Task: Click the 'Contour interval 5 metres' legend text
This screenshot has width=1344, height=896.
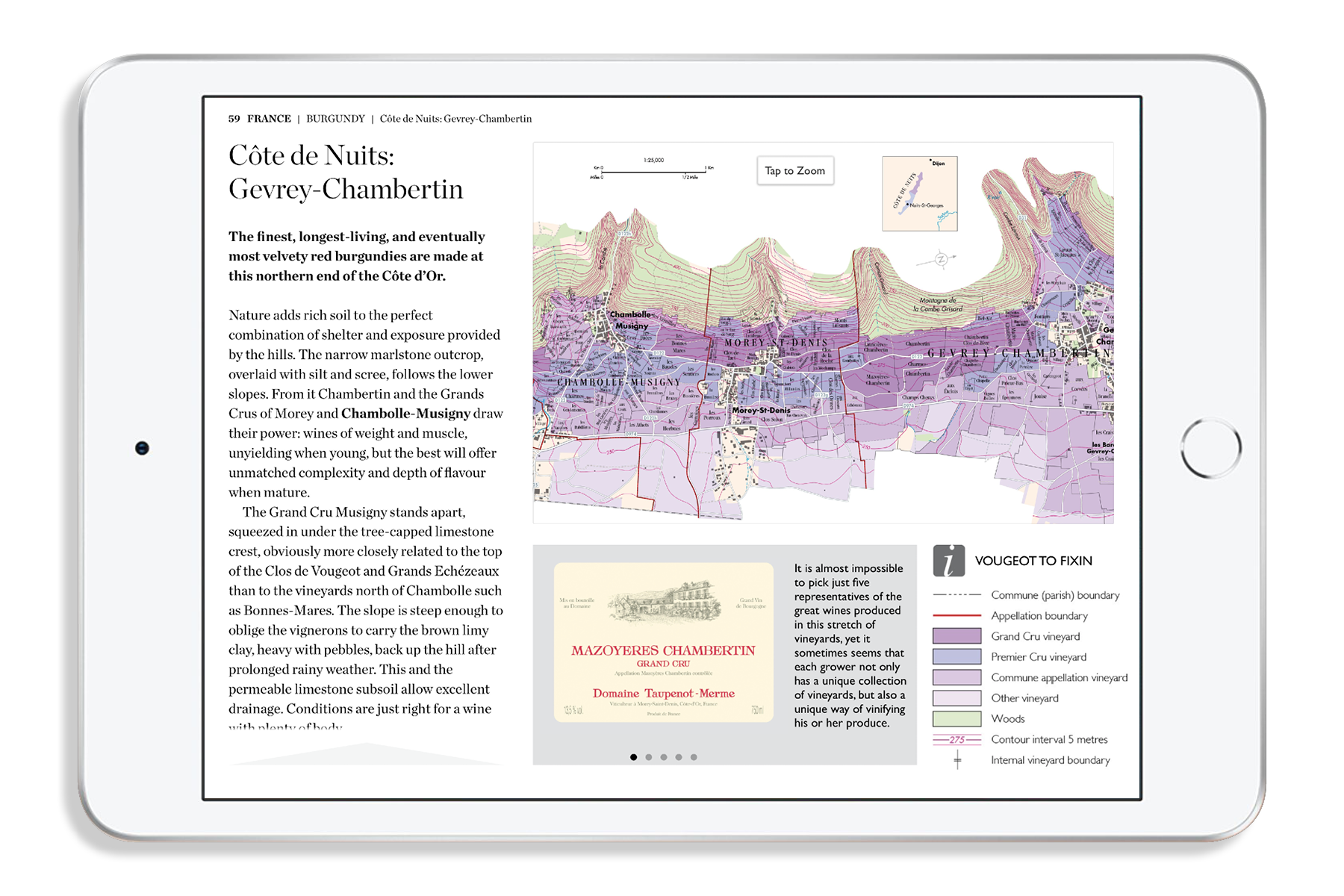Action: point(1049,740)
